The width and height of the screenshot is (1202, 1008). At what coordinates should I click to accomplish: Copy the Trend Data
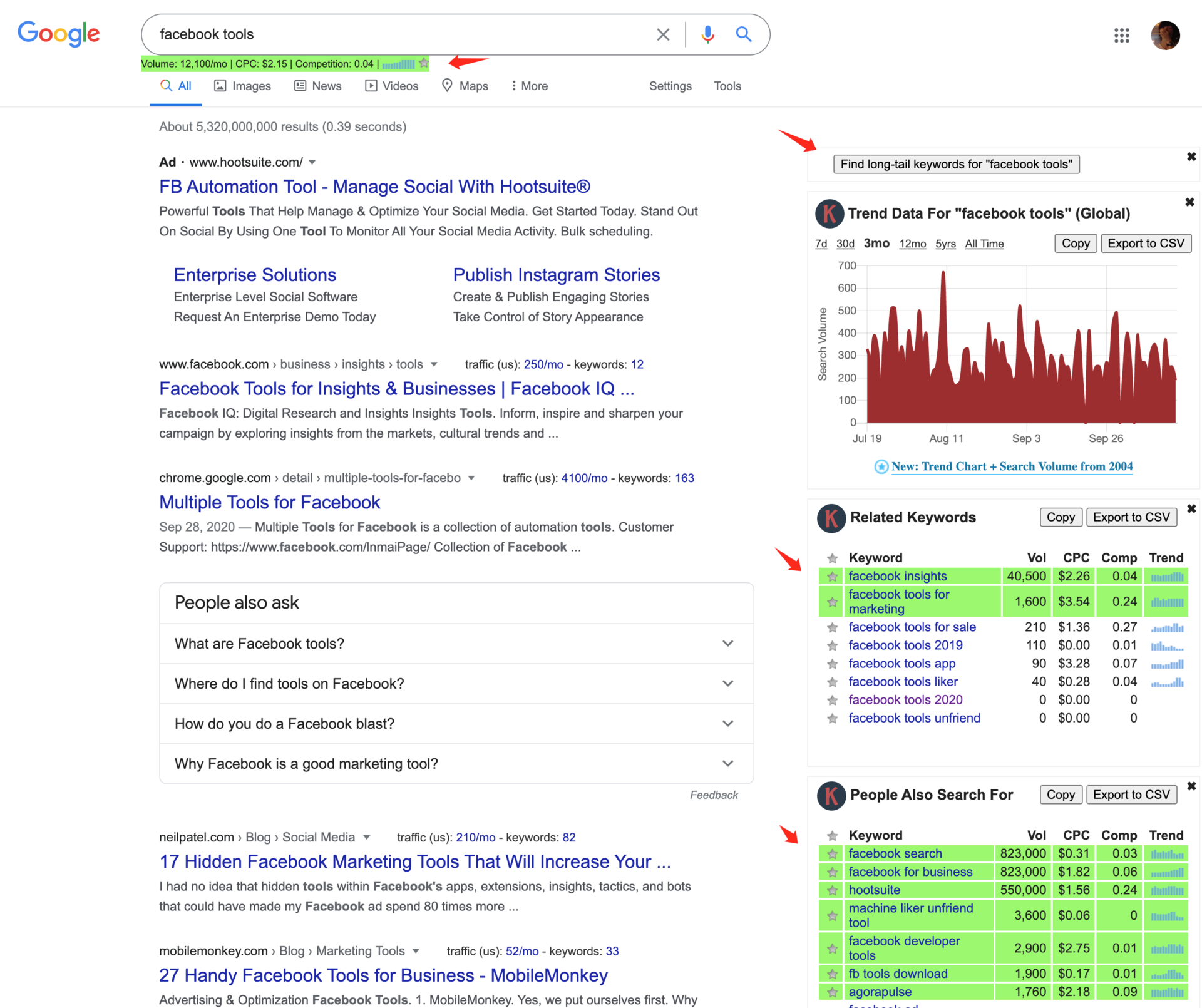click(x=1076, y=244)
